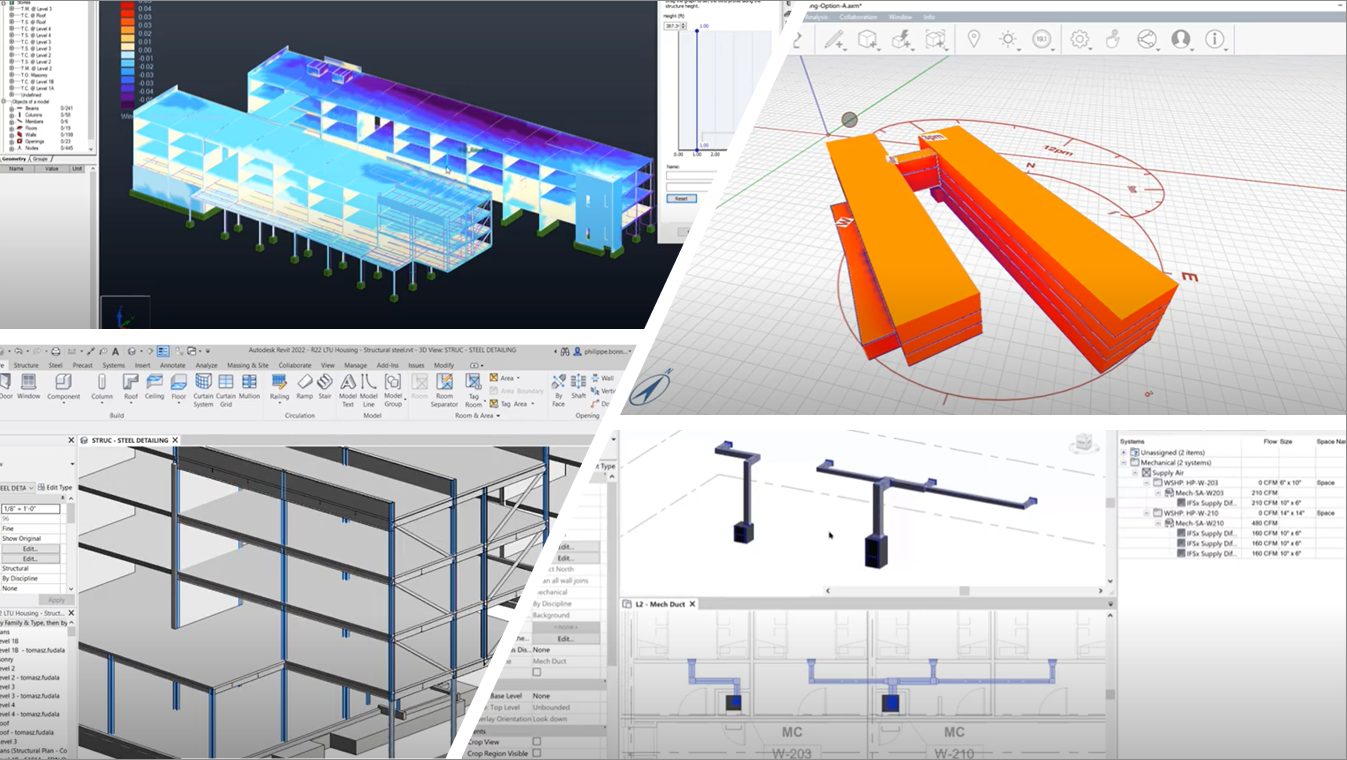The height and width of the screenshot is (760, 1347).
Task: Open the sketch pencil tool in FormIt toolbar
Action: click(x=833, y=40)
